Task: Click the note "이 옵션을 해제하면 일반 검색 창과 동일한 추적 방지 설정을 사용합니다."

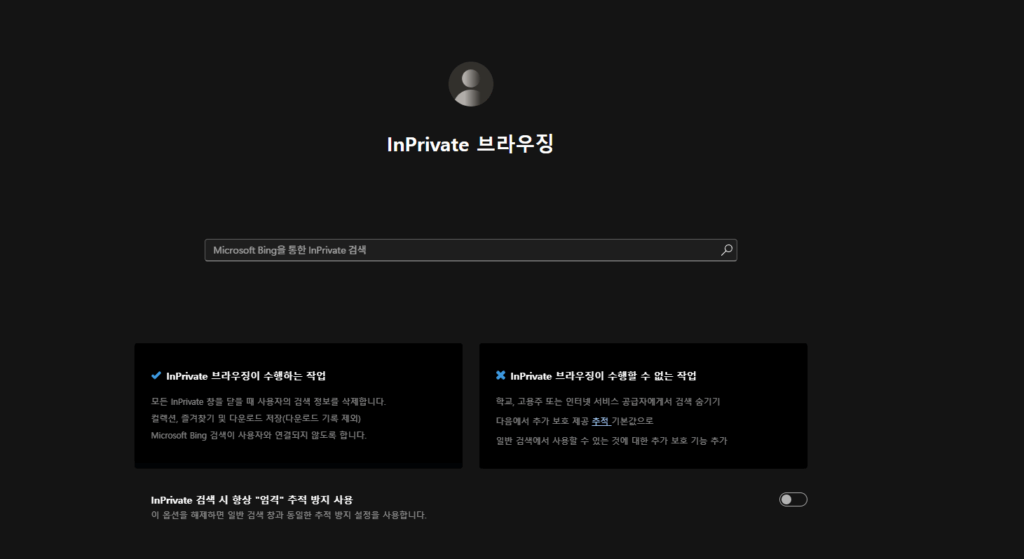Action: [x=289, y=515]
